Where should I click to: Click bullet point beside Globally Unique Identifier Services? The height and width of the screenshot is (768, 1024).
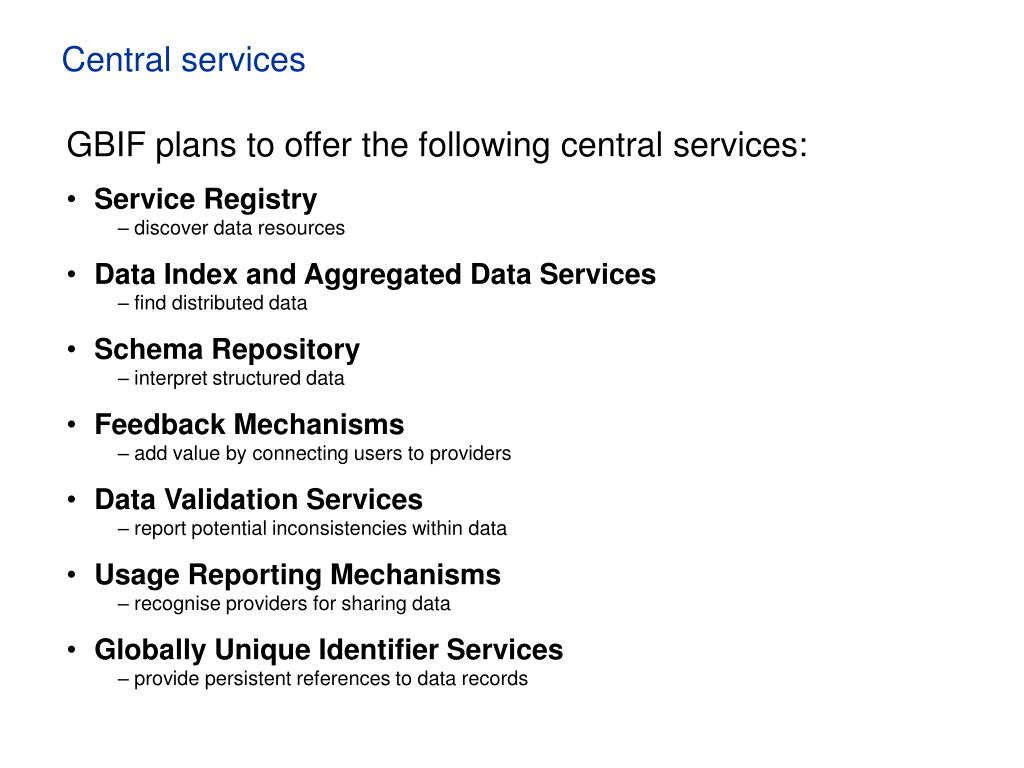[72, 649]
